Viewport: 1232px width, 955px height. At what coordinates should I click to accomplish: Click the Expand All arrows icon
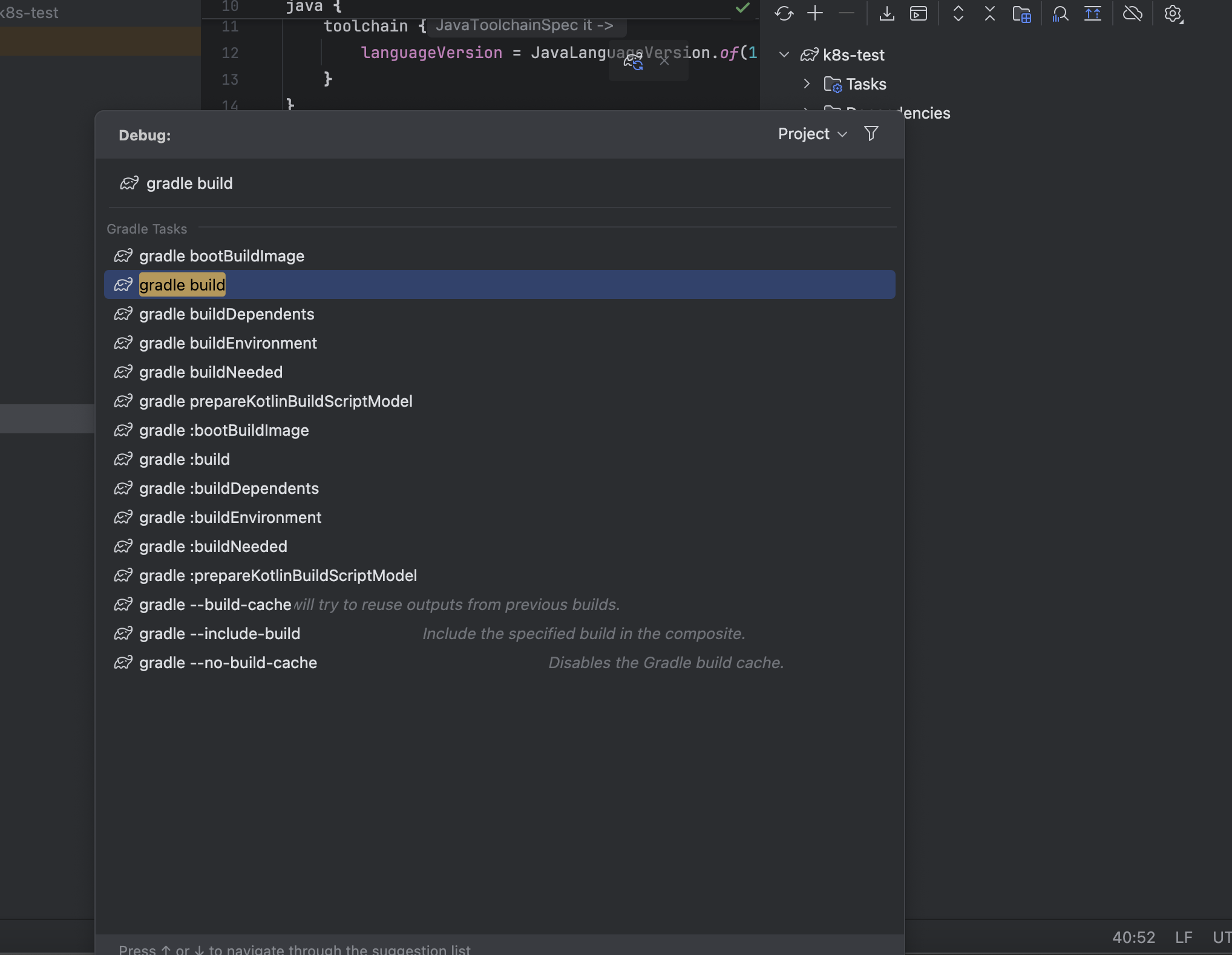[958, 13]
